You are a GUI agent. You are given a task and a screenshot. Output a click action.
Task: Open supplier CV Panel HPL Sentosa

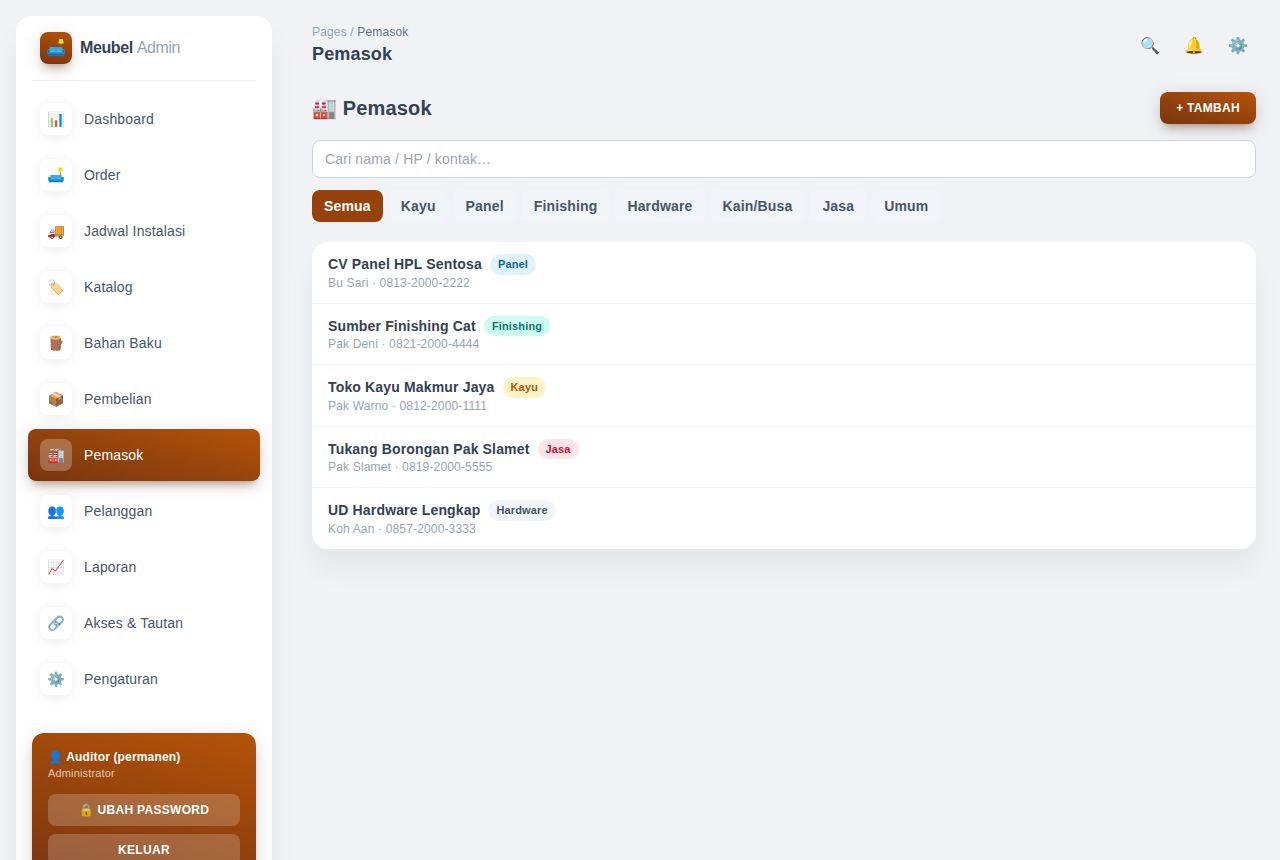(x=784, y=273)
